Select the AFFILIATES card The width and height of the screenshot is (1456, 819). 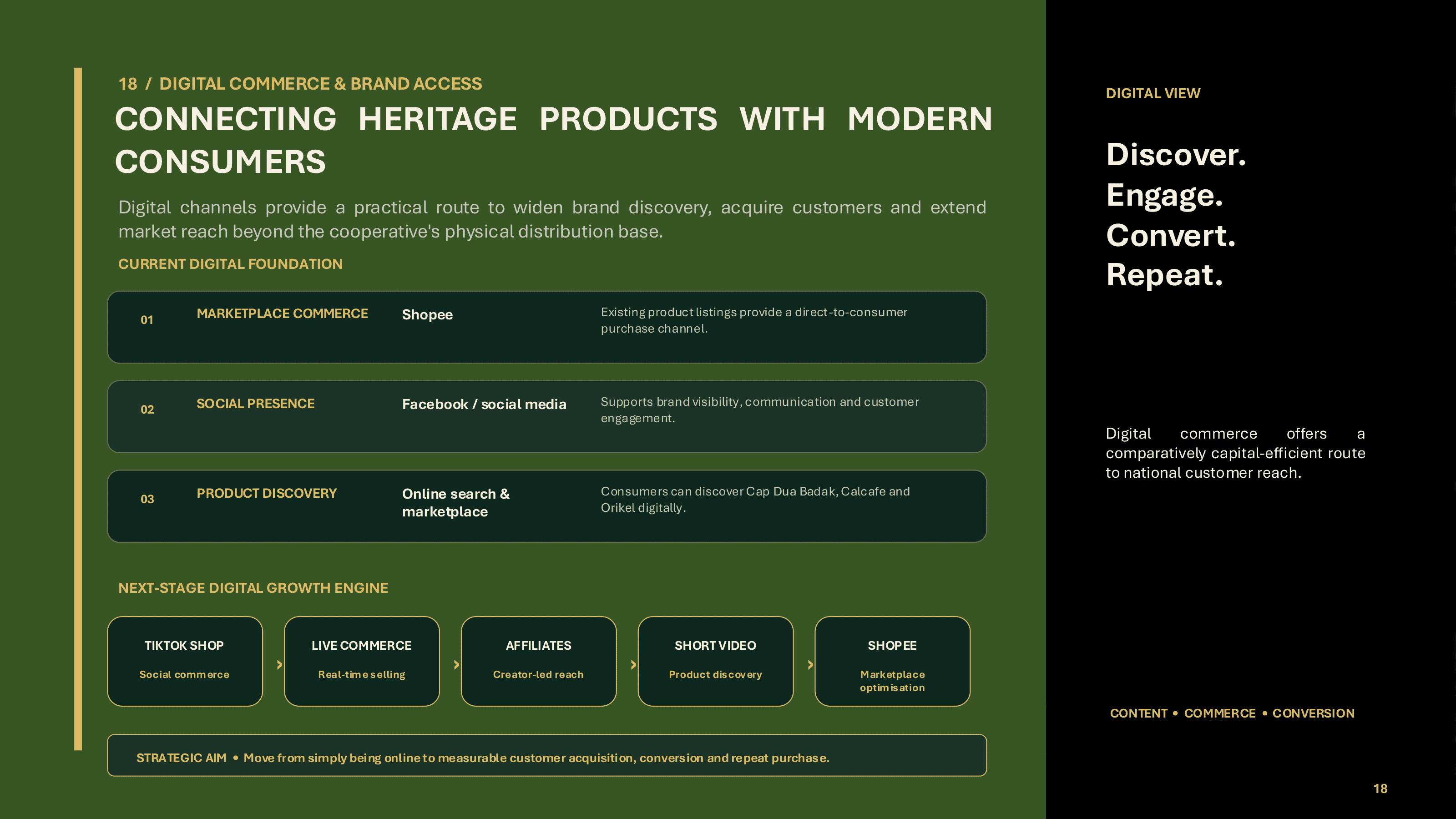(539, 661)
